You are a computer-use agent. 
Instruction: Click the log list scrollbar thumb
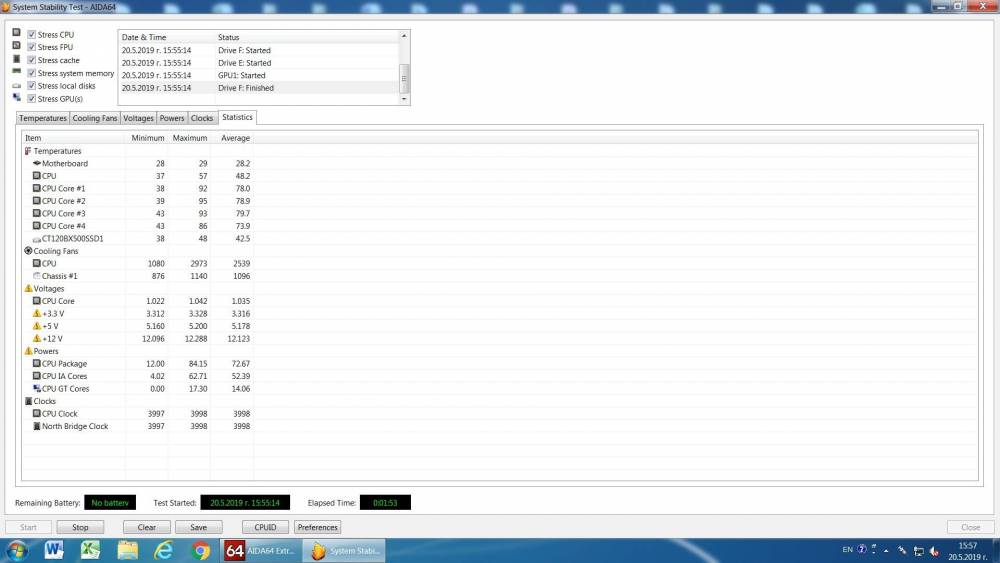click(403, 78)
